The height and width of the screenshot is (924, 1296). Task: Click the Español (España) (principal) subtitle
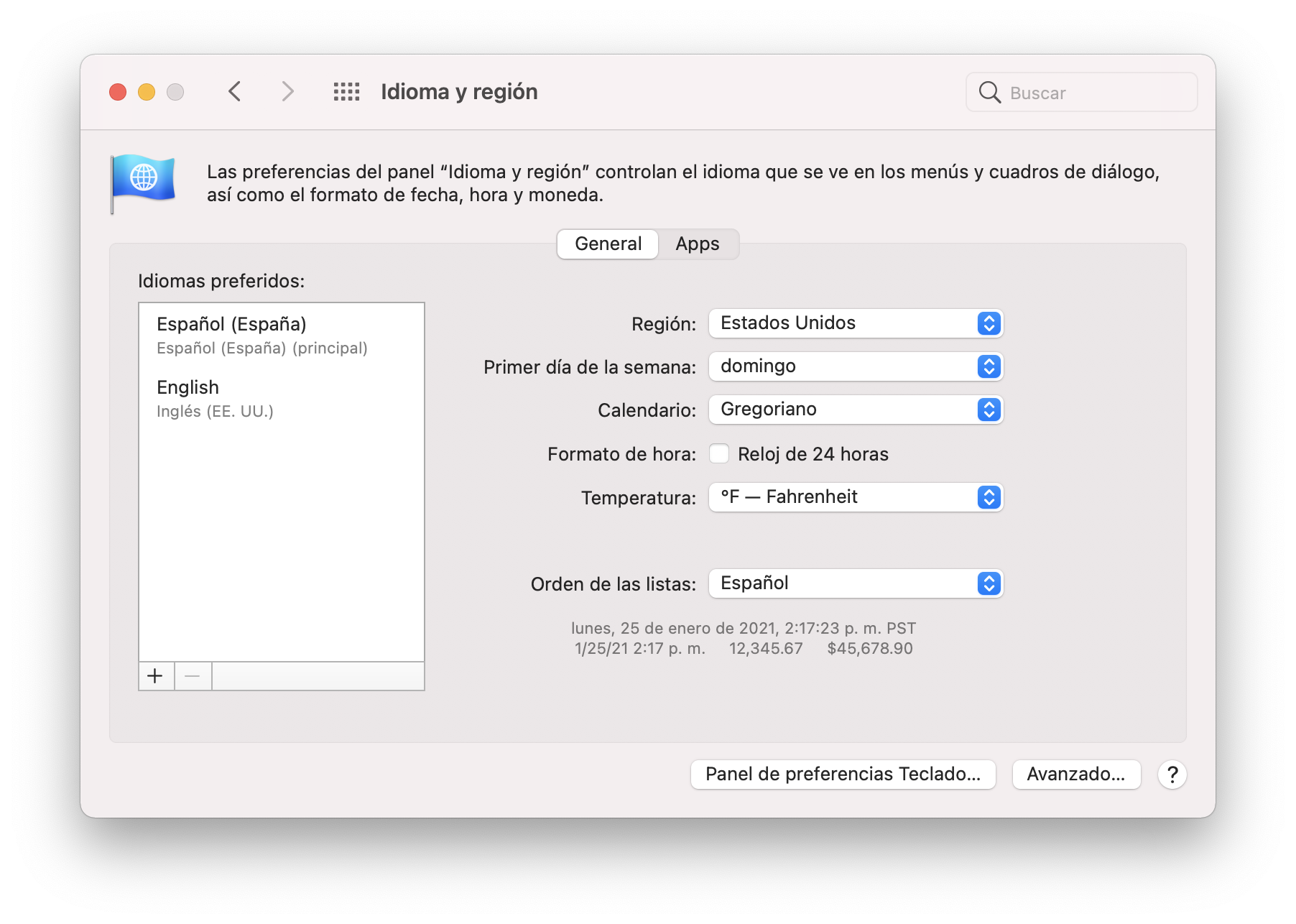coord(262,348)
